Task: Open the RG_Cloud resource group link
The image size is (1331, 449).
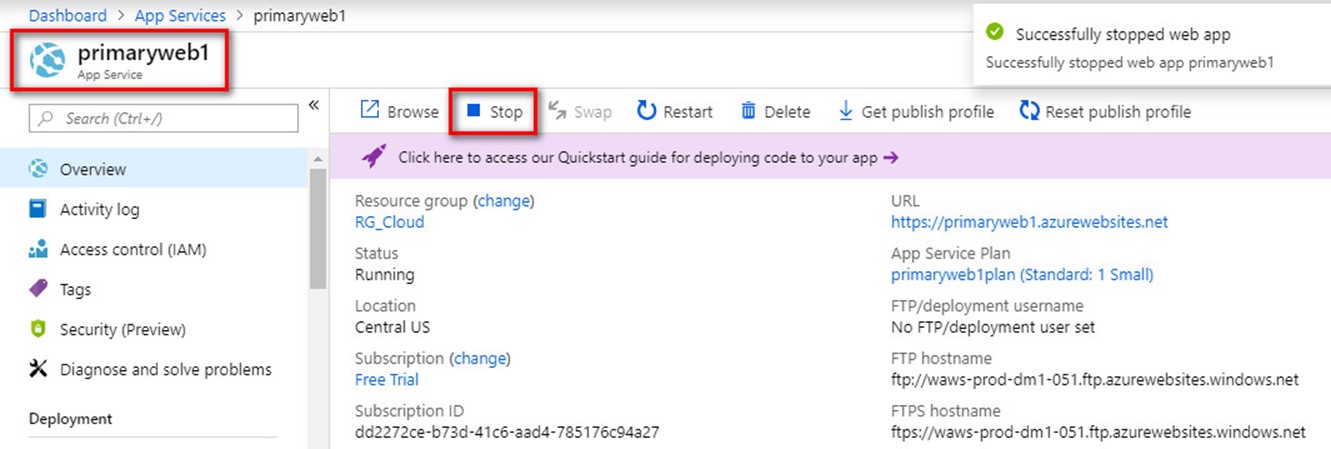Action: 389,222
